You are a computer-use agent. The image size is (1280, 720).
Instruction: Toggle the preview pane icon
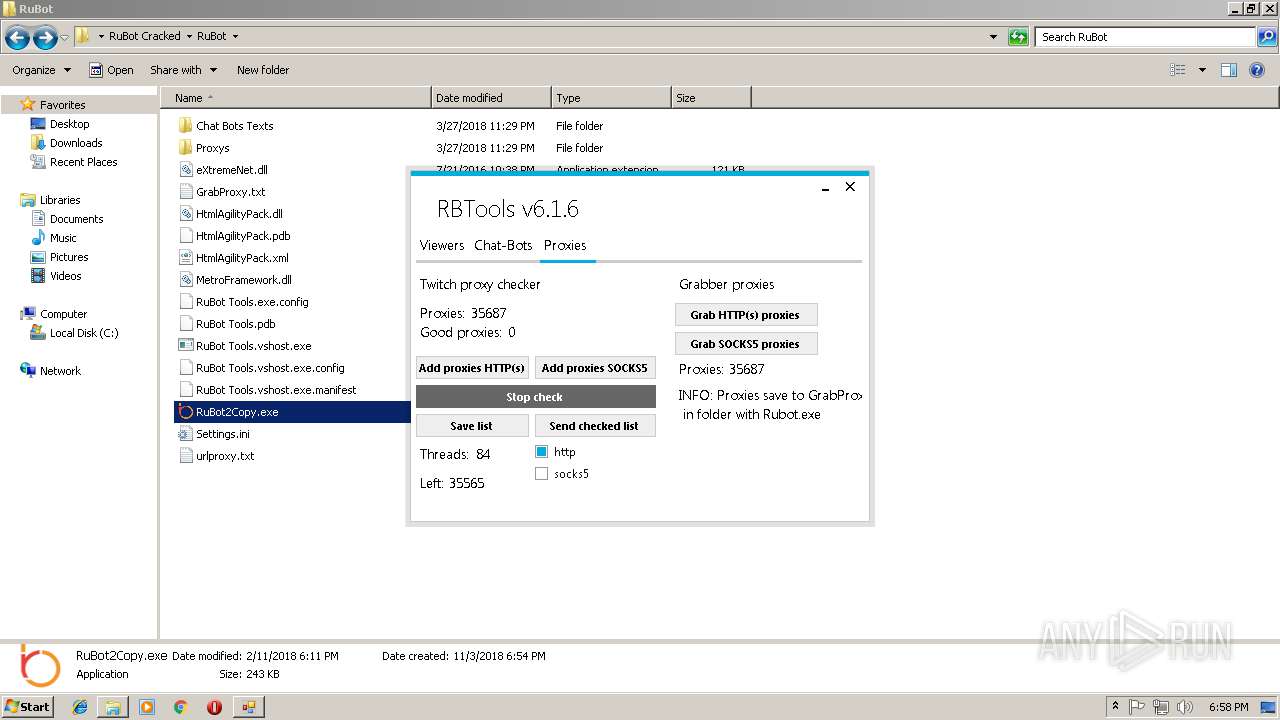point(1229,70)
